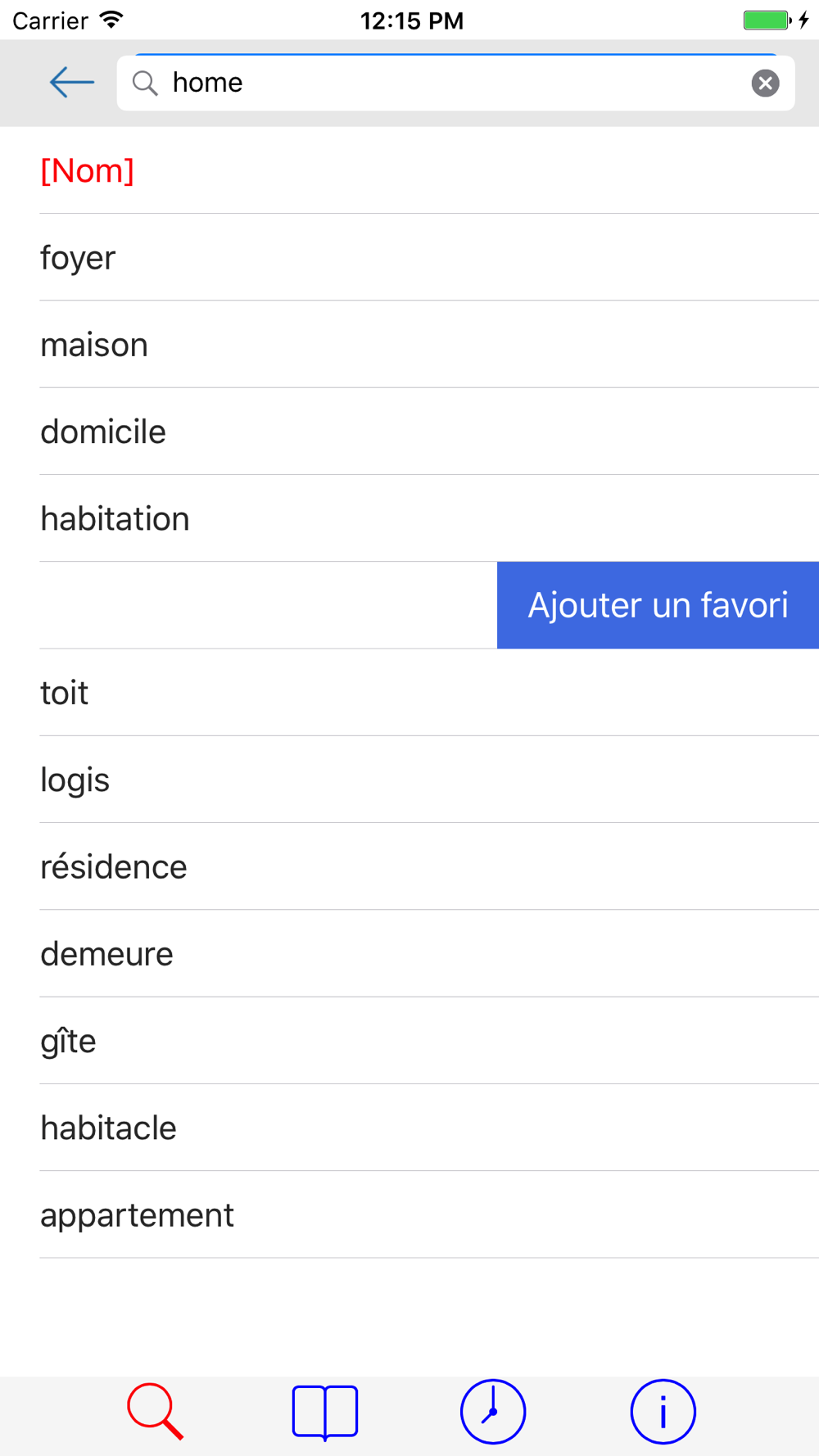Select the 'maison' translation row

[429, 344]
